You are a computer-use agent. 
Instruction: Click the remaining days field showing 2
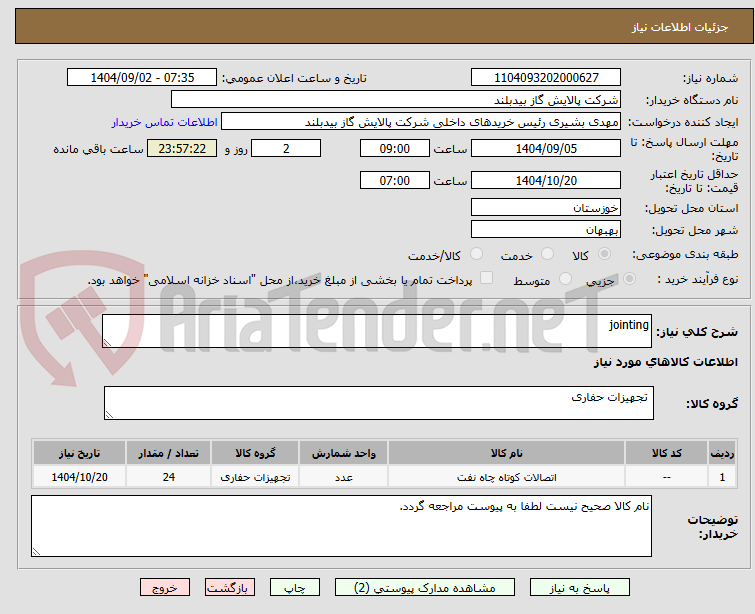(x=286, y=148)
